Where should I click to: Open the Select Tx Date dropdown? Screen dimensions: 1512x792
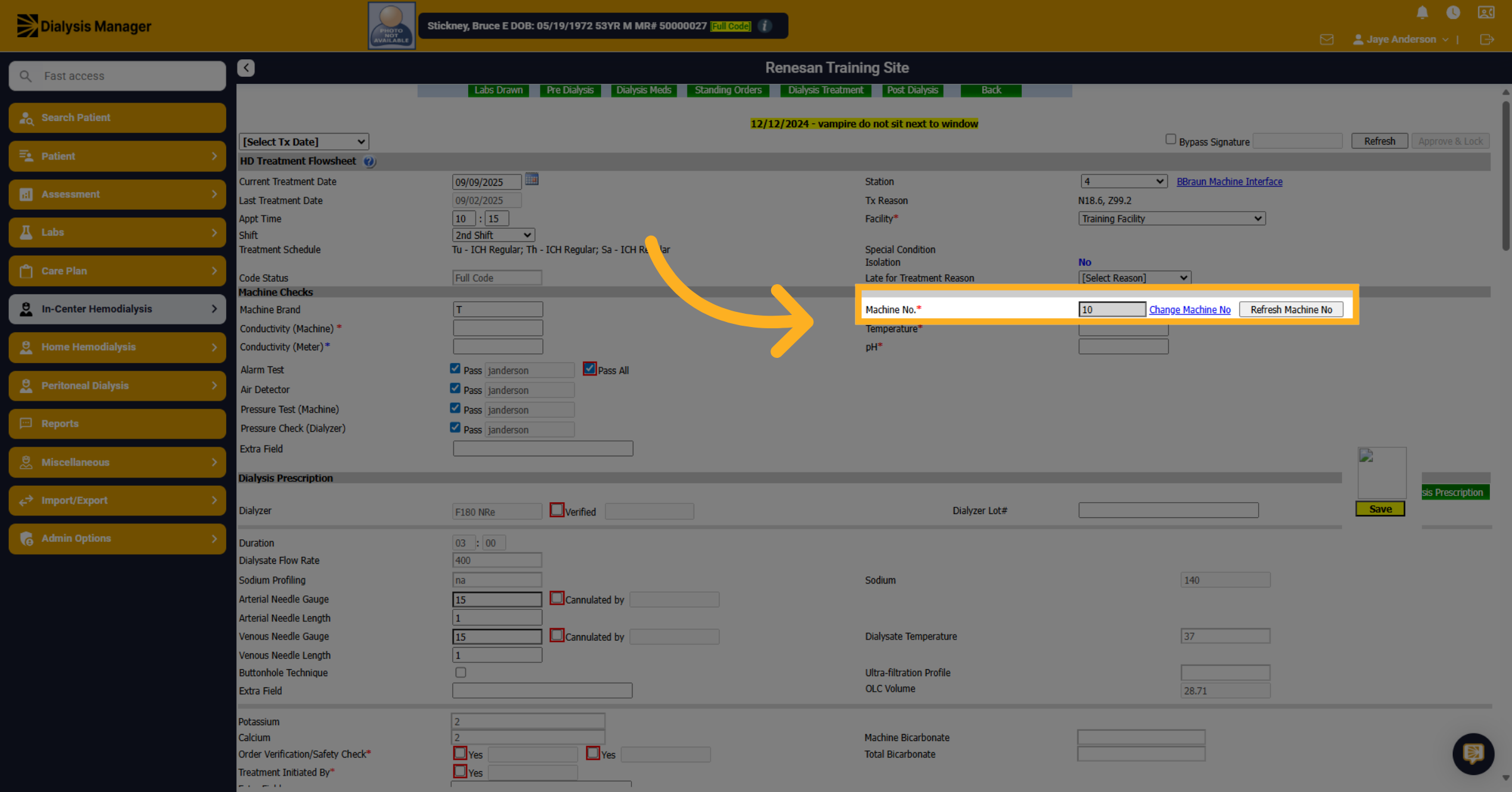304,142
